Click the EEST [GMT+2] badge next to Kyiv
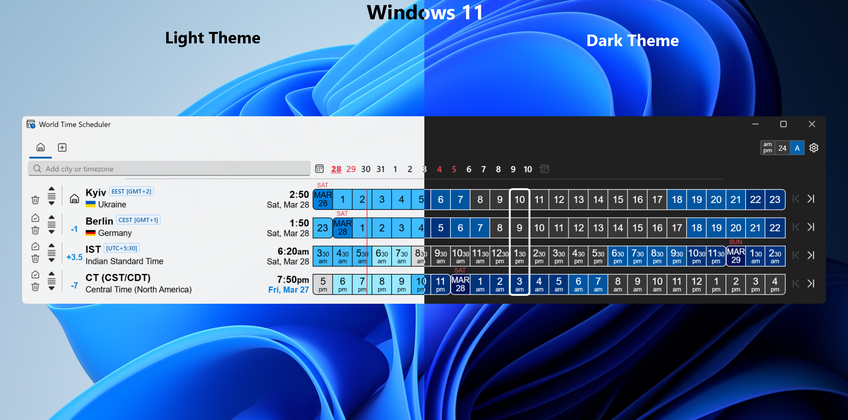The image size is (848, 420). (x=132, y=191)
